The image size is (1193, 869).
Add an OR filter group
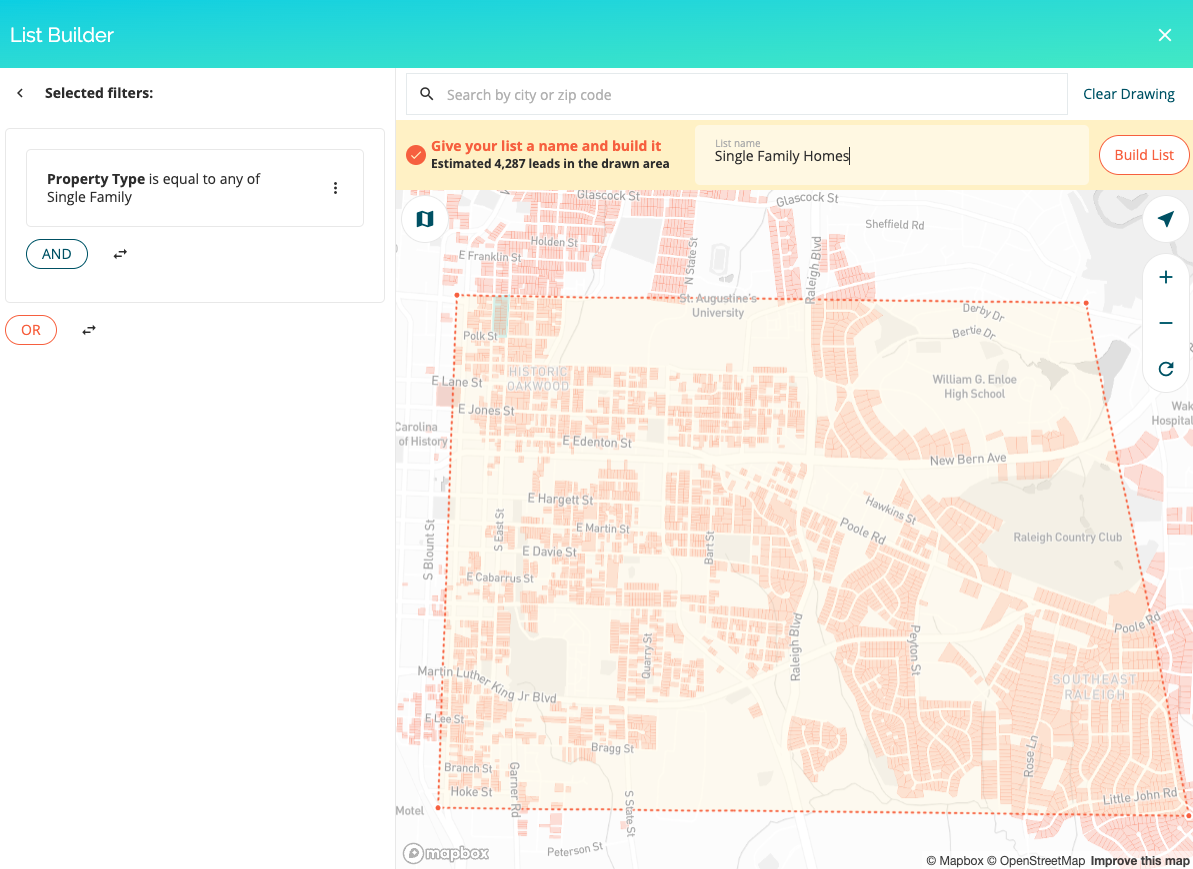(x=31, y=330)
